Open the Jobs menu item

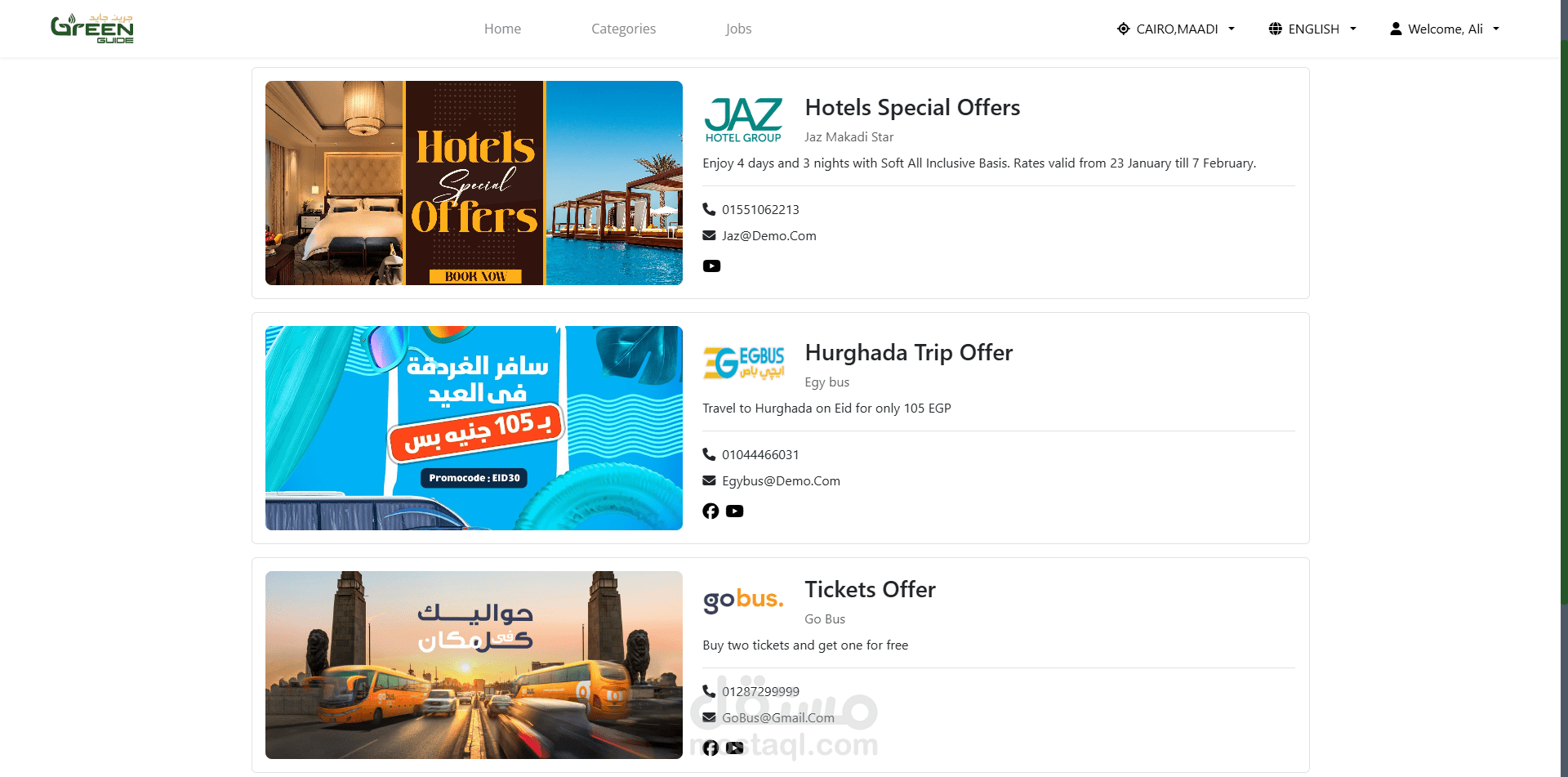pyautogui.click(x=738, y=29)
